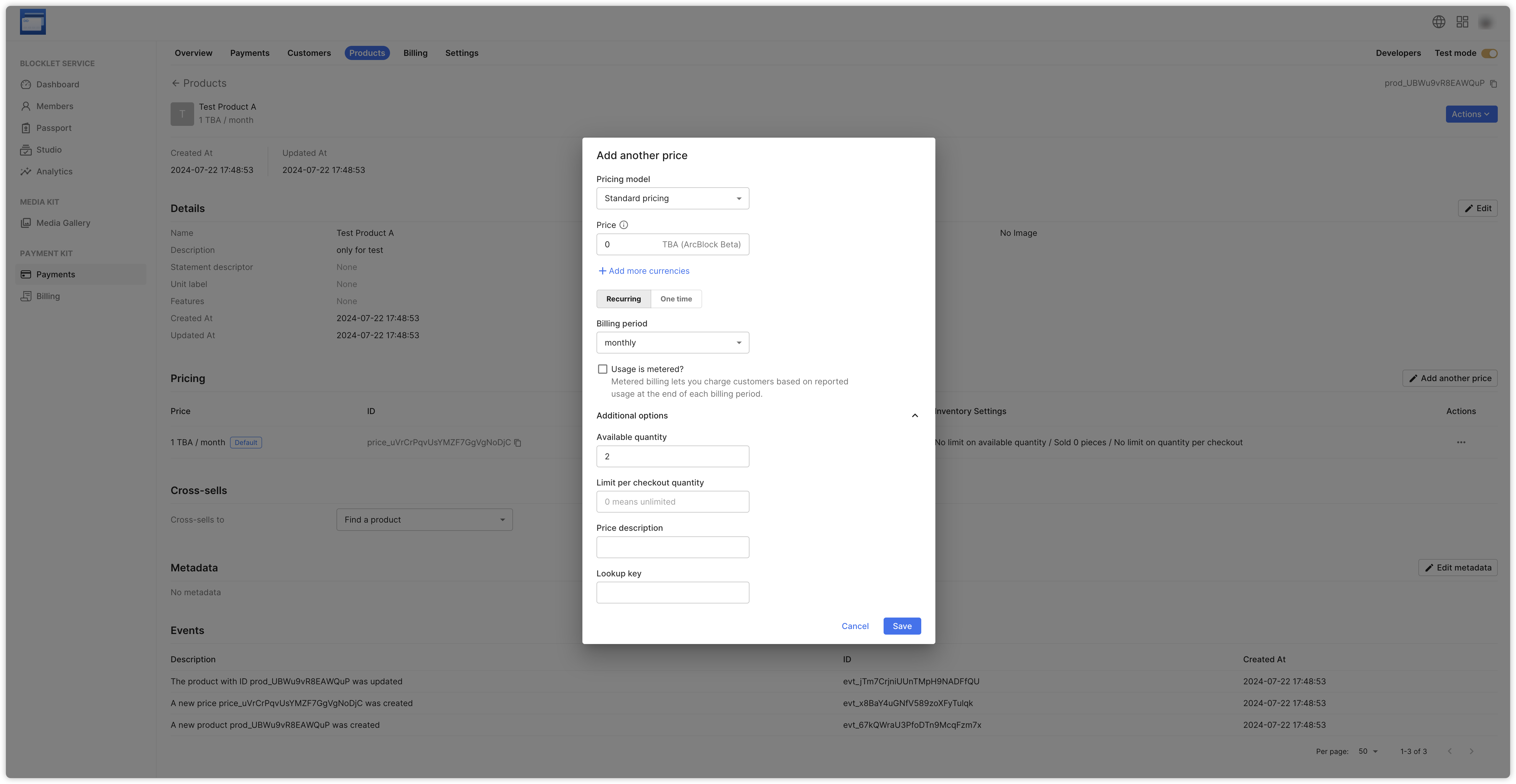This screenshot has width=1516, height=784.
Task: Click the back arrow to Products
Action: click(x=175, y=84)
